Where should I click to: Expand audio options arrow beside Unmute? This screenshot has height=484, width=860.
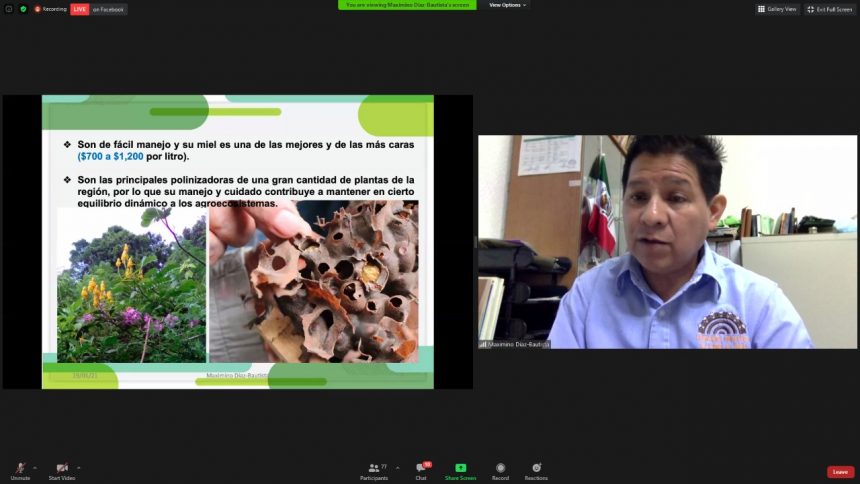pyautogui.click(x=35, y=467)
